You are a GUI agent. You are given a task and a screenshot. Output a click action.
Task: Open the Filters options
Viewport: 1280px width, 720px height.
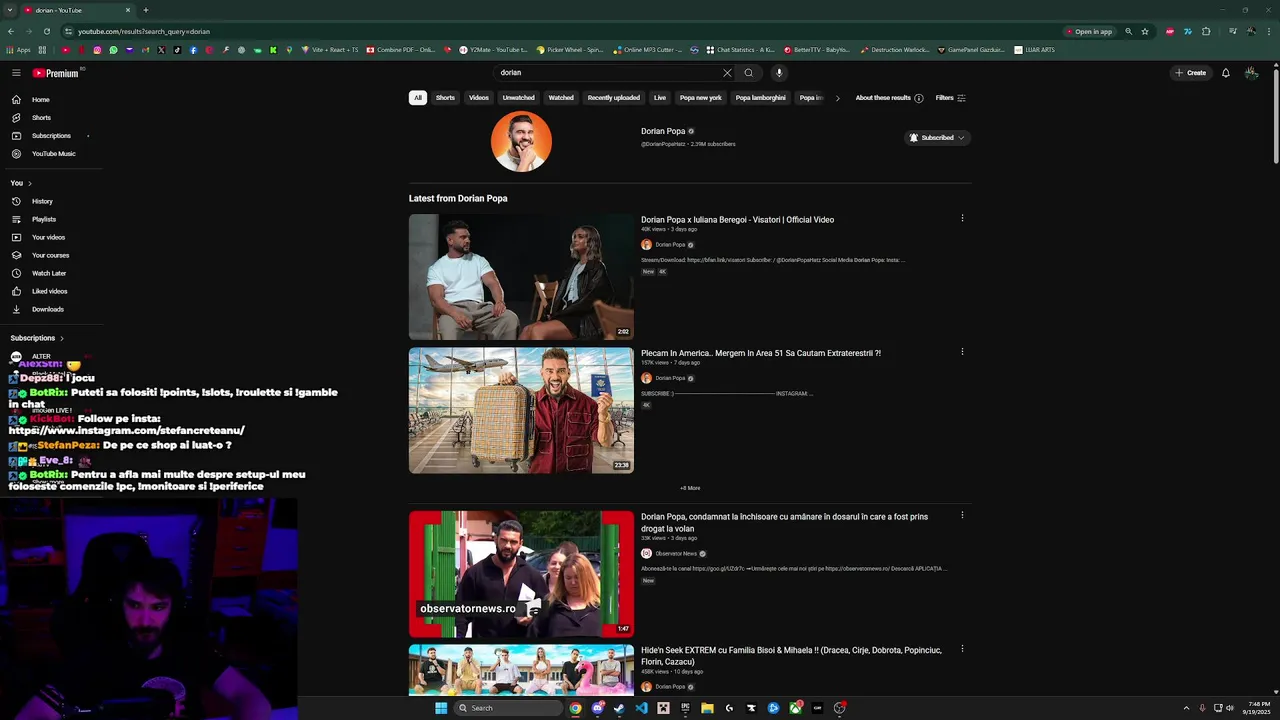950,98
